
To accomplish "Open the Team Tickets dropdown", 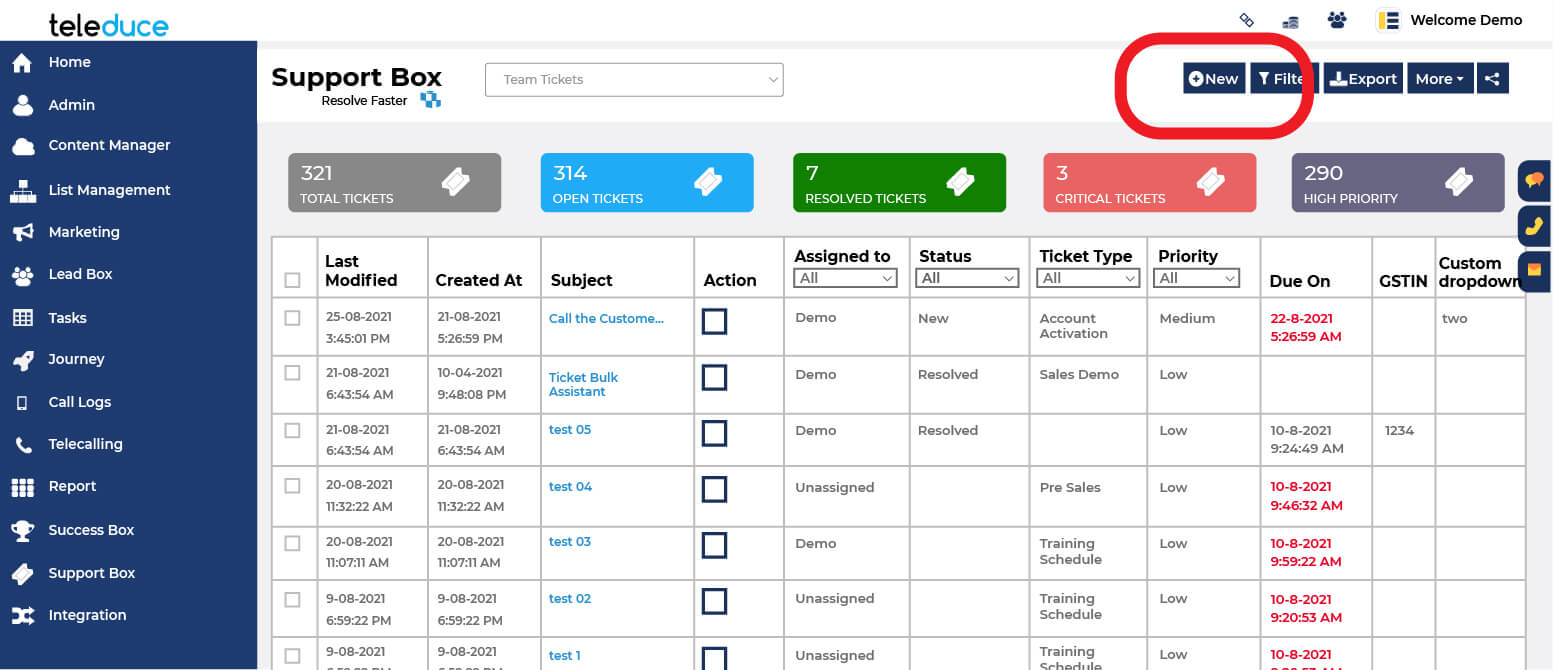I will pos(634,79).
